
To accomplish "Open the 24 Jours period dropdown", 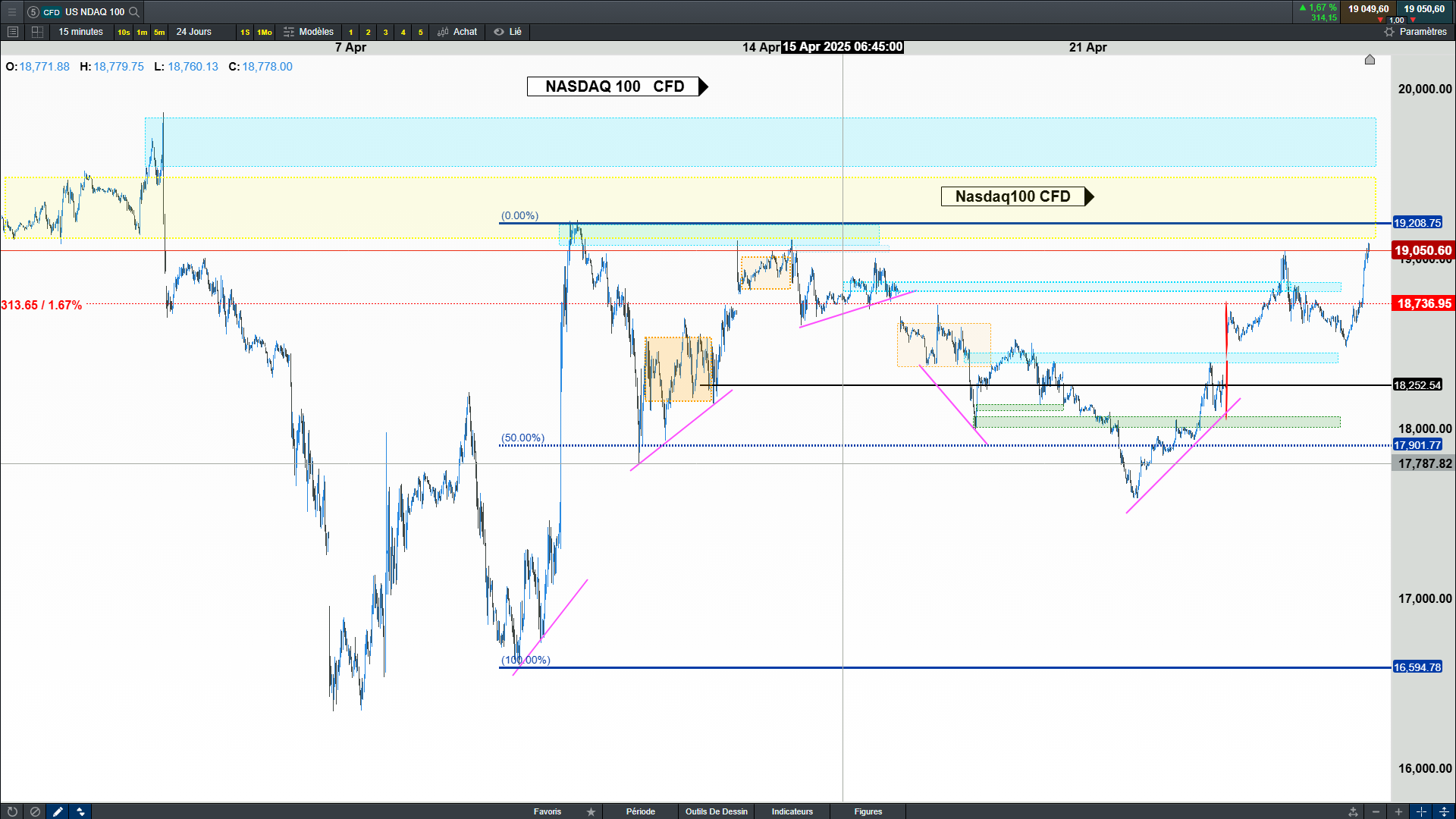I will coord(193,32).
